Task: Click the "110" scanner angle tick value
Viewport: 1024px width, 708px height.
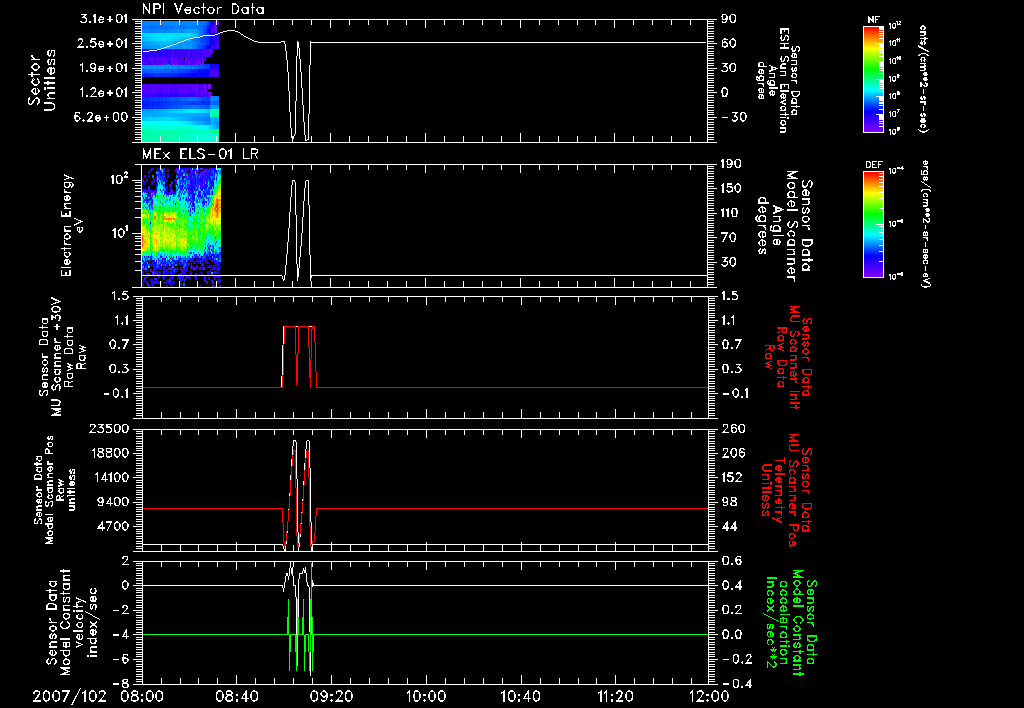Action: (x=731, y=213)
